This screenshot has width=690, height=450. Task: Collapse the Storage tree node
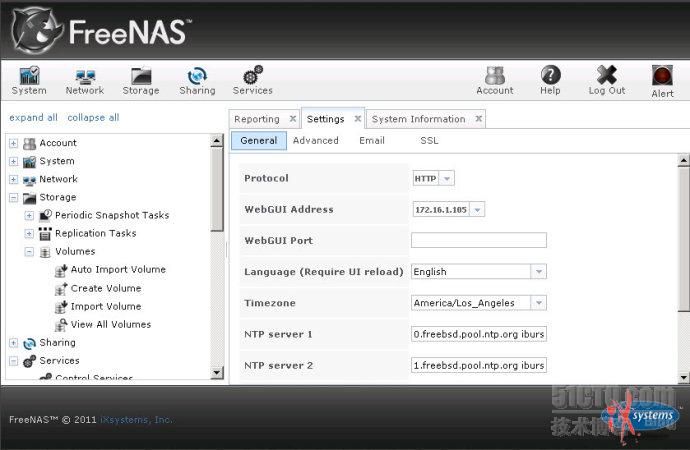14,198
